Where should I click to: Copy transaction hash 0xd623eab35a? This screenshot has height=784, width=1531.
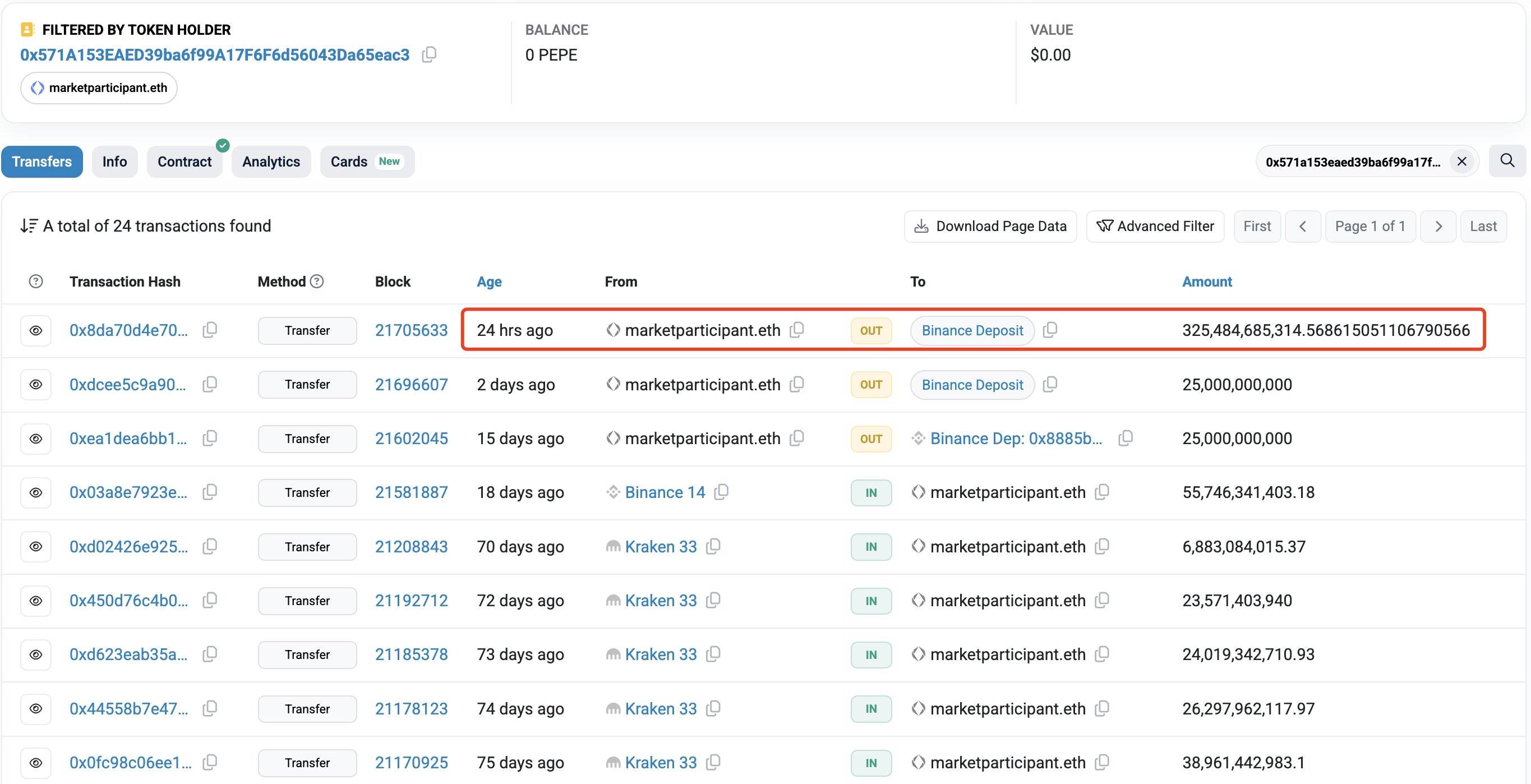click(210, 654)
